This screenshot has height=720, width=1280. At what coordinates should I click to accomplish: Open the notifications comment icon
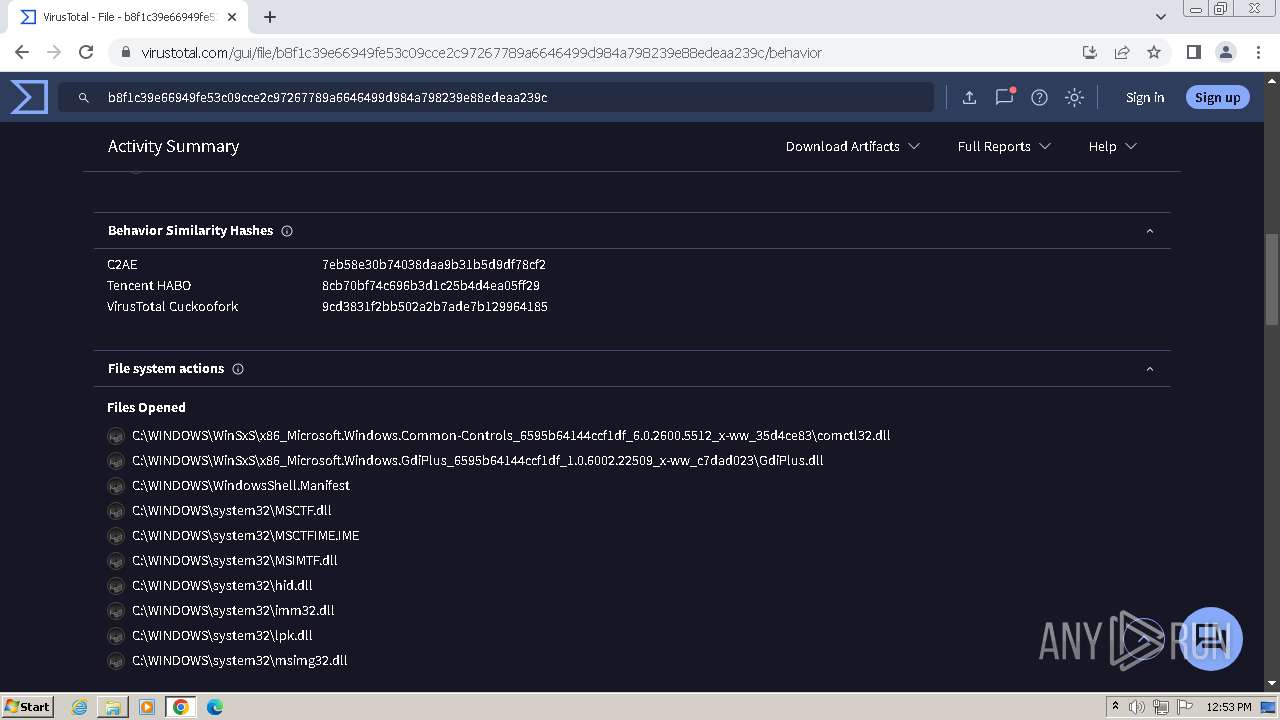pos(1004,97)
